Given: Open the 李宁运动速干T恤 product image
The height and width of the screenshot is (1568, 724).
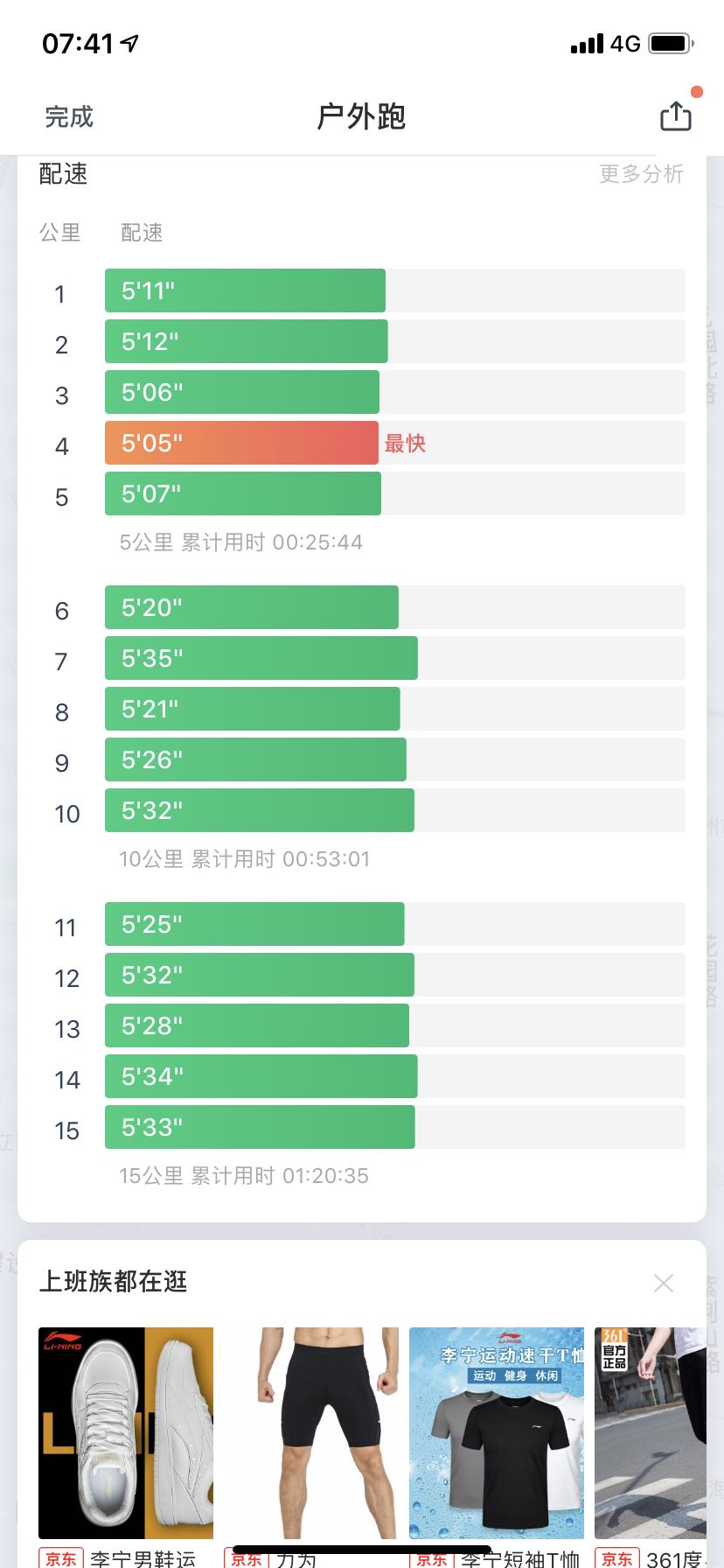Looking at the screenshot, I should (497, 1432).
